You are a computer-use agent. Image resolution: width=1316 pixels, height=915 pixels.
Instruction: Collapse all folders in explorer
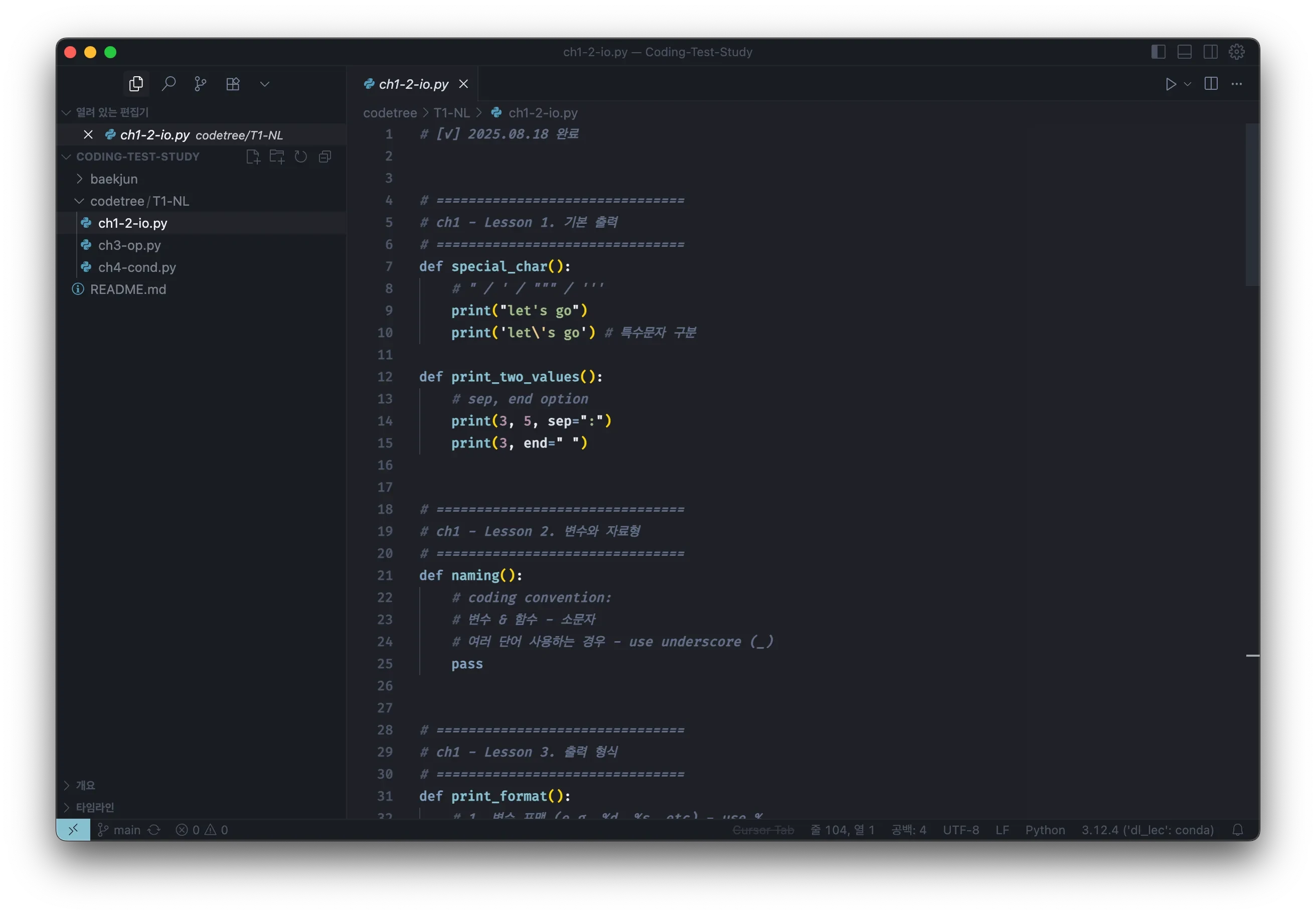click(x=325, y=157)
